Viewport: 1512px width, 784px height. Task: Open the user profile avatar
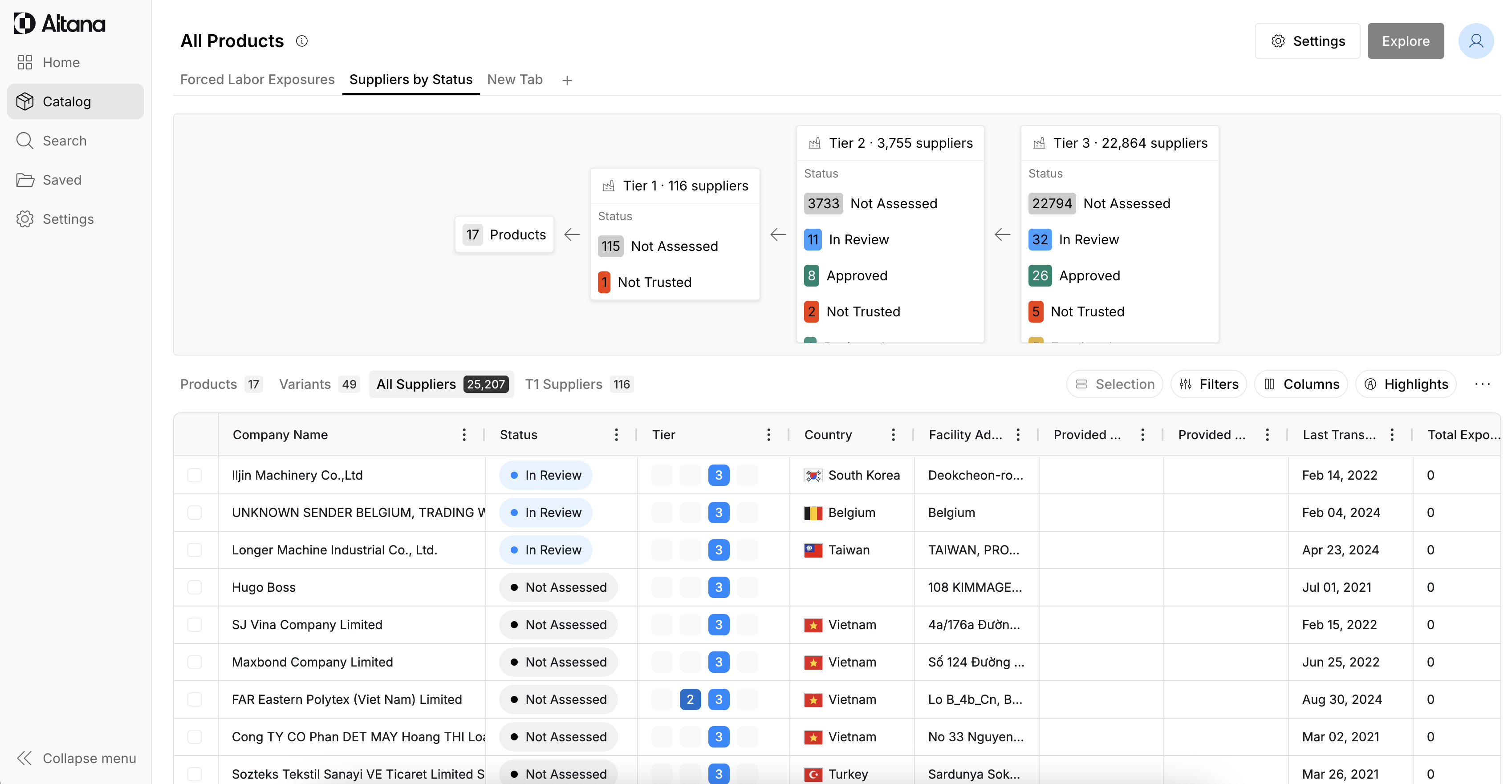[1475, 41]
